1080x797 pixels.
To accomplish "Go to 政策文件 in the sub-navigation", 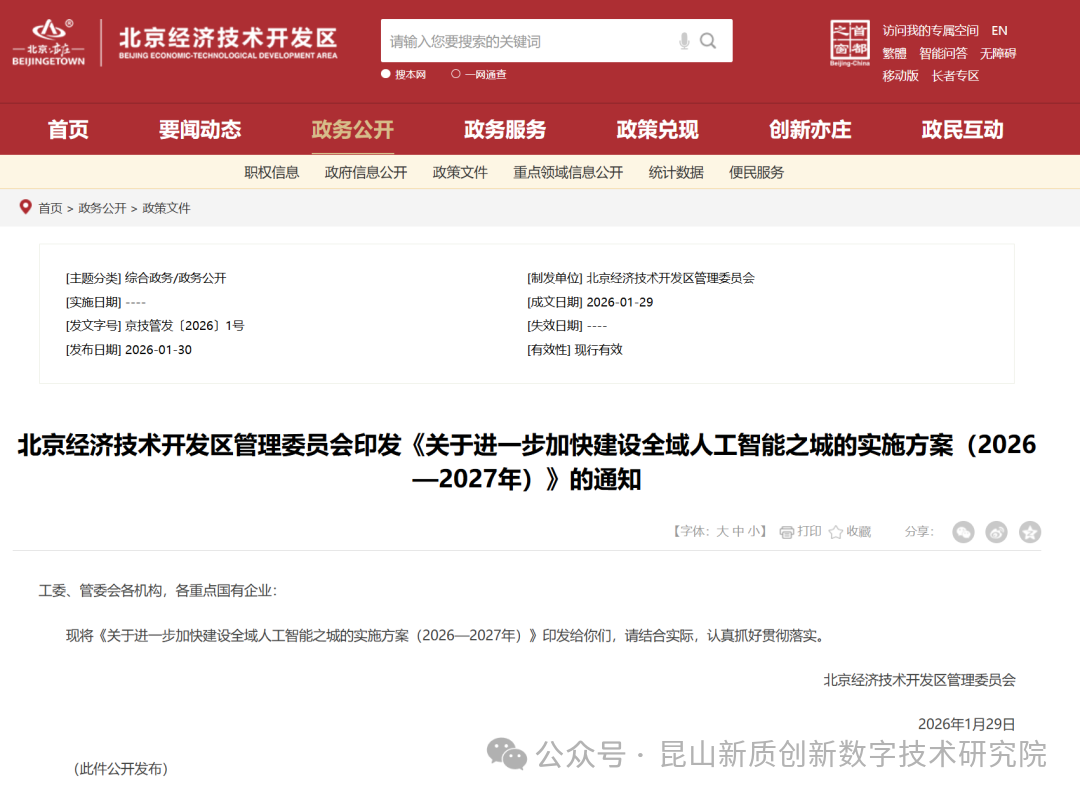I will [x=460, y=172].
